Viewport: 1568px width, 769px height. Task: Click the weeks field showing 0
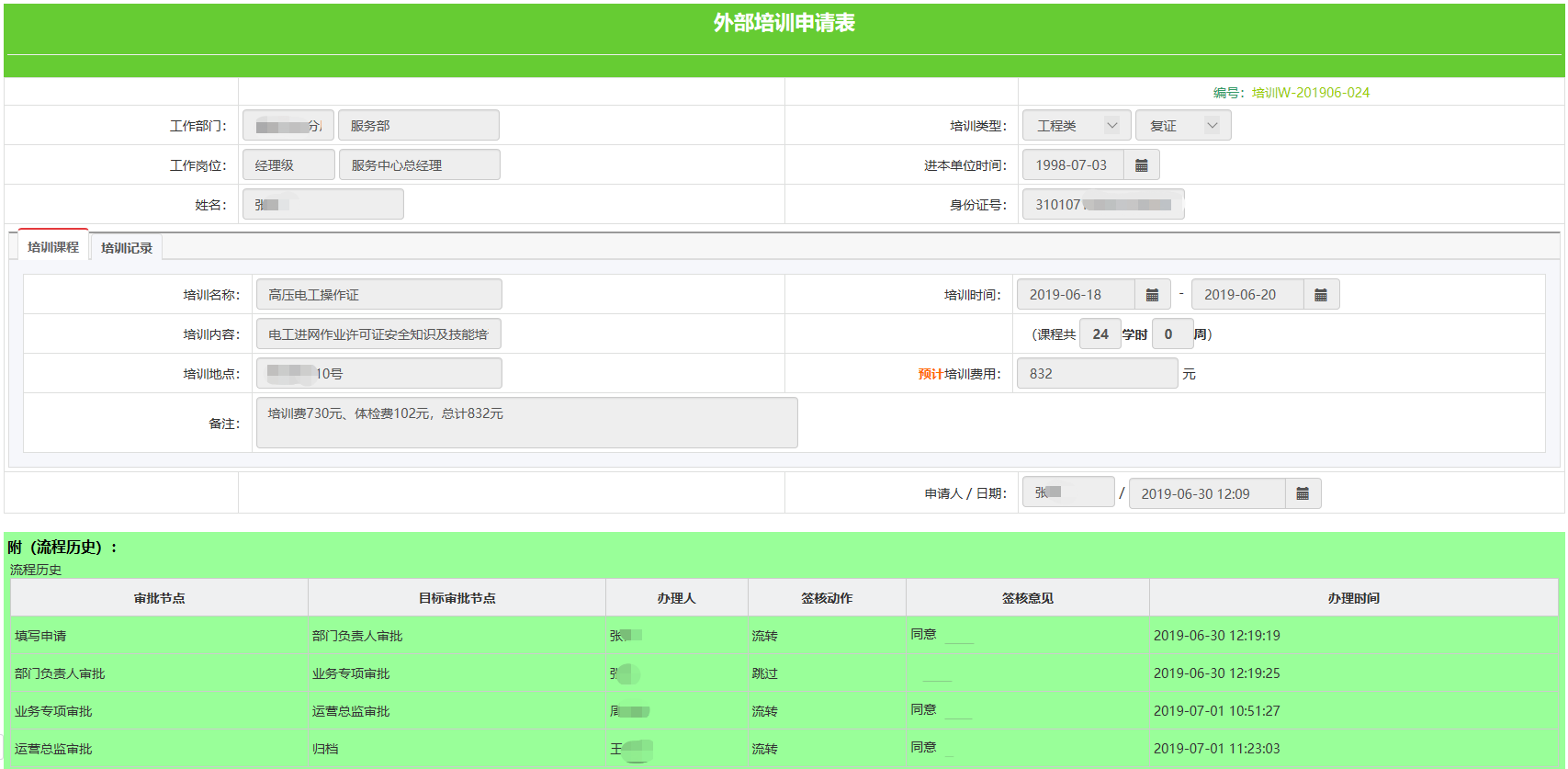[1171, 334]
